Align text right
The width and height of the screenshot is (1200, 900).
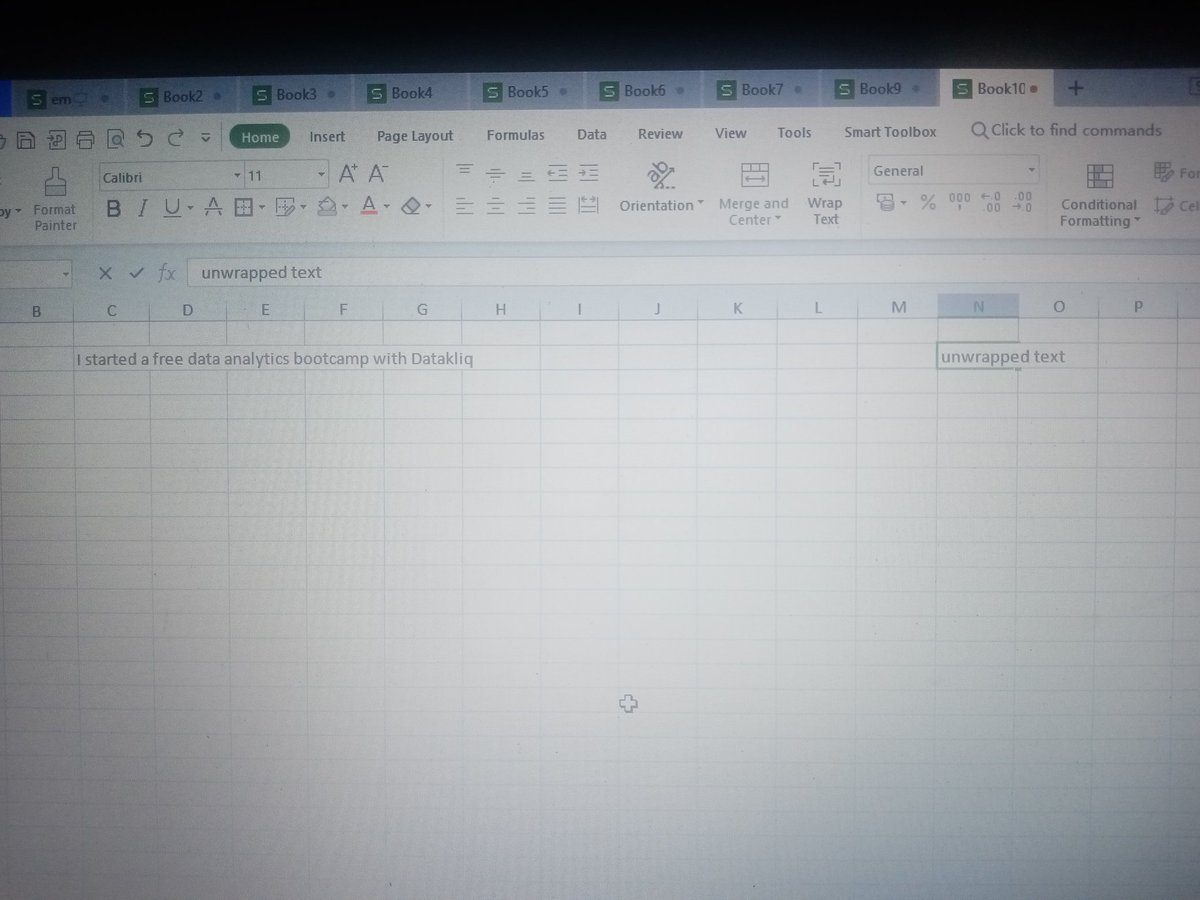tap(526, 205)
